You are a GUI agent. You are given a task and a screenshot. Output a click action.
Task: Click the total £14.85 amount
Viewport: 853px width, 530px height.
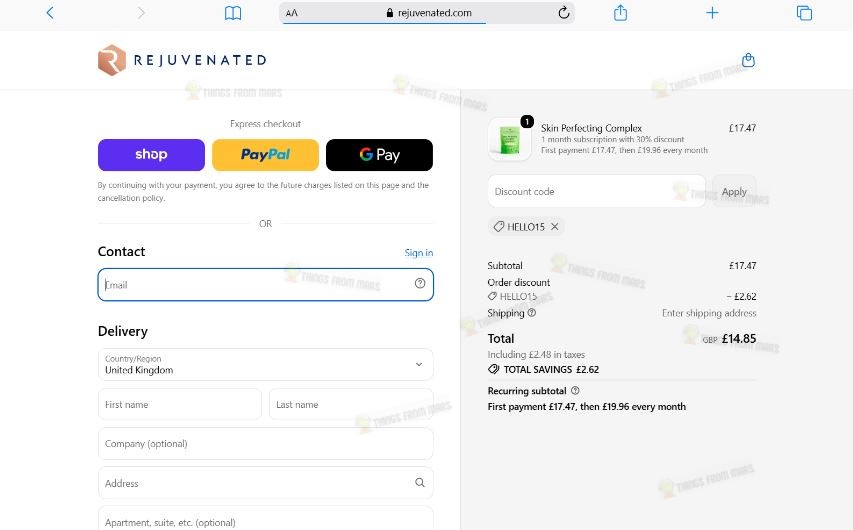[739, 338]
